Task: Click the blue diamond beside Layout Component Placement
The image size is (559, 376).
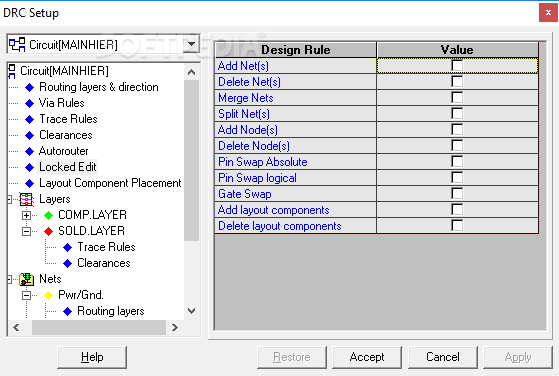Action: click(30, 183)
